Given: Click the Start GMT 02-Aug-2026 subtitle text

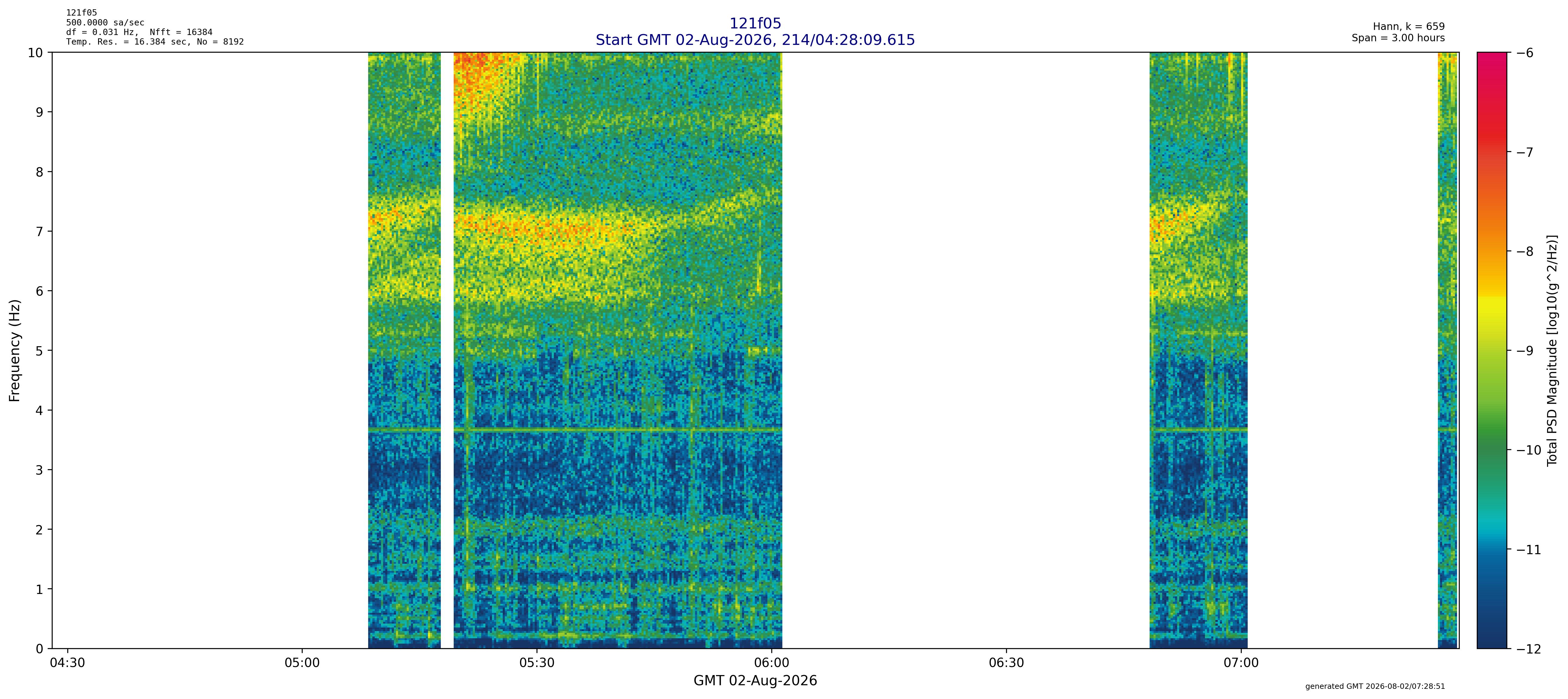Looking at the screenshot, I should (755, 40).
